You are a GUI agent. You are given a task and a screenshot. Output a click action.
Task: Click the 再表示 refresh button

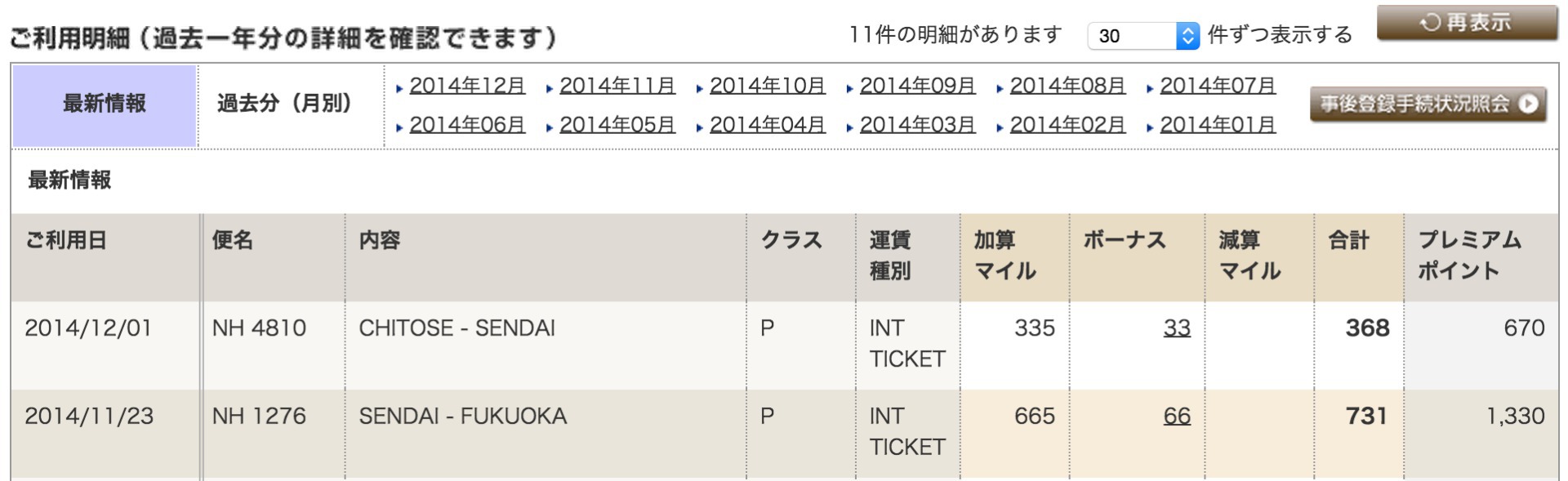(1467, 23)
